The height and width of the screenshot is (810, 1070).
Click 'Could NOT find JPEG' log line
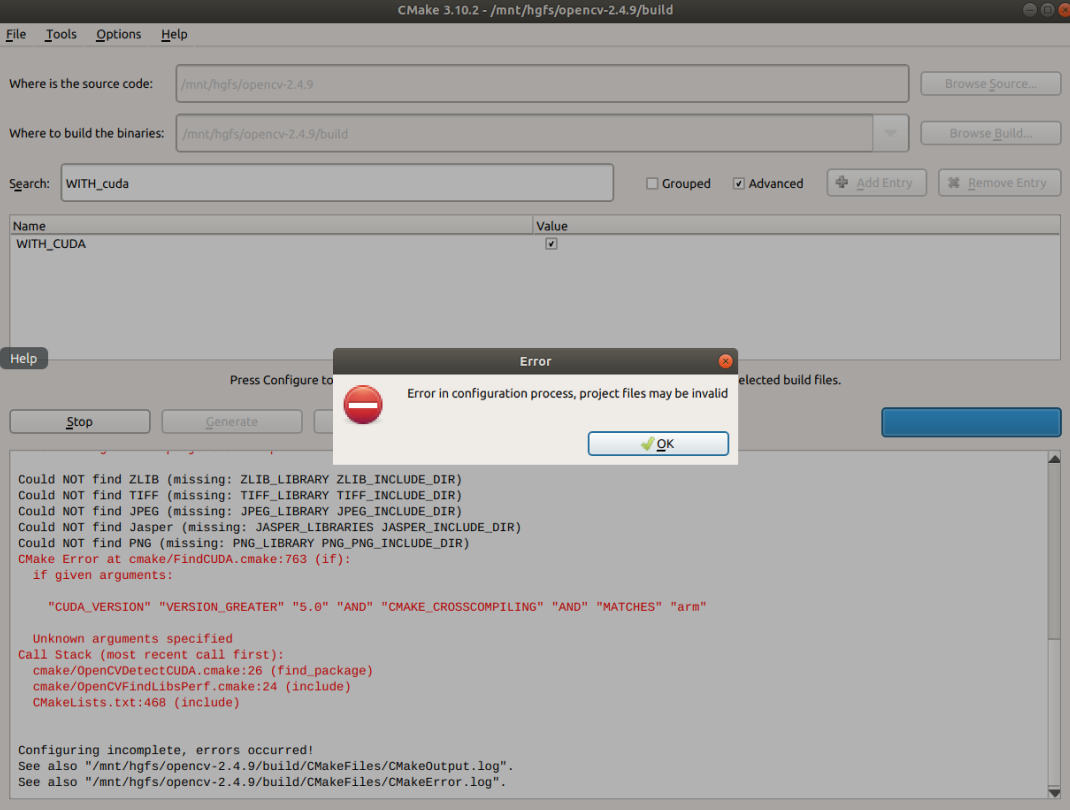(240, 511)
